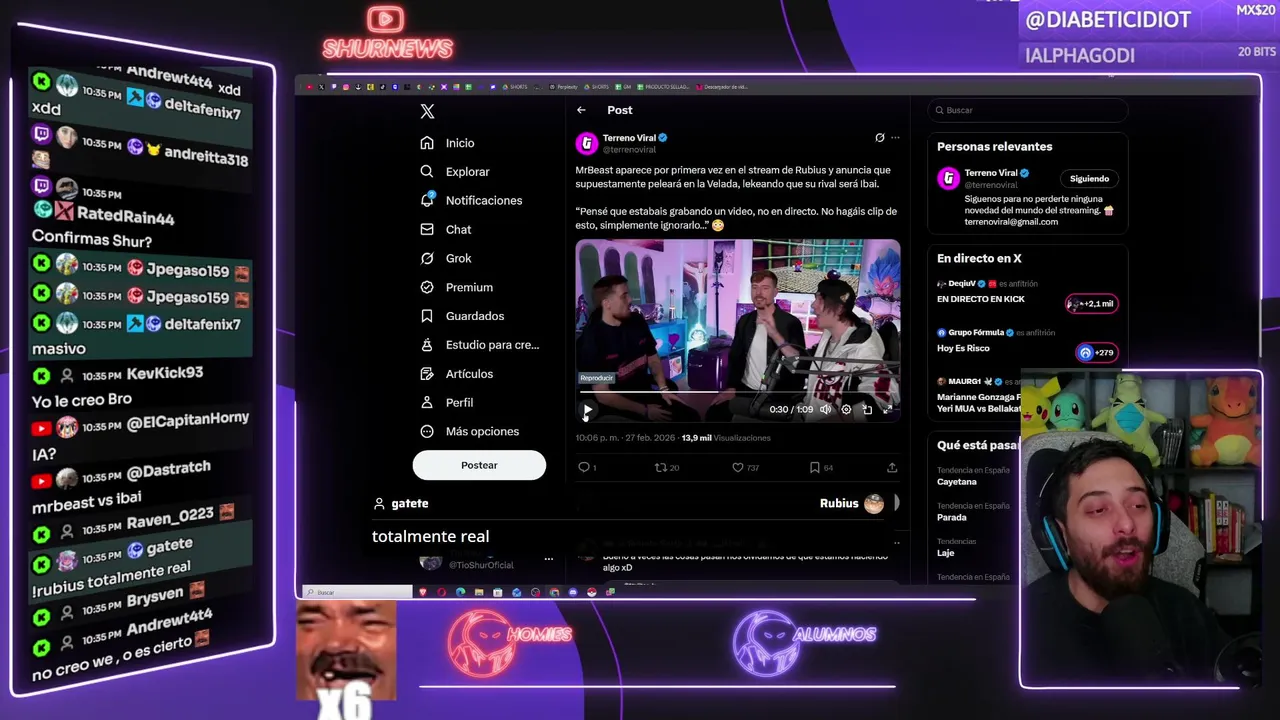Click the Chat envelope icon
The image size is (1280, 720).
coord(427,229)
